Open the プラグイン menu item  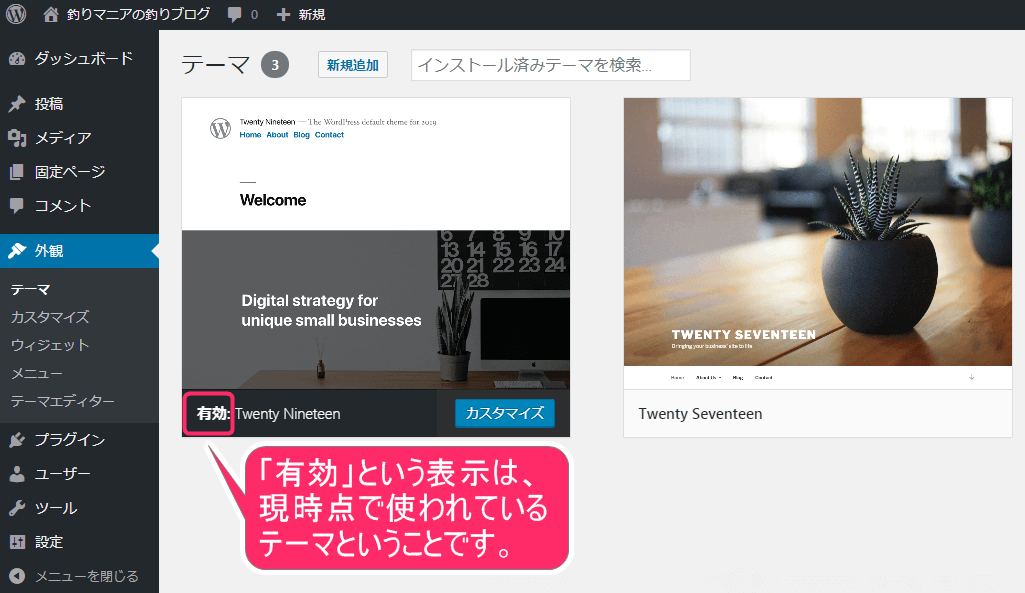pos(69,440)
